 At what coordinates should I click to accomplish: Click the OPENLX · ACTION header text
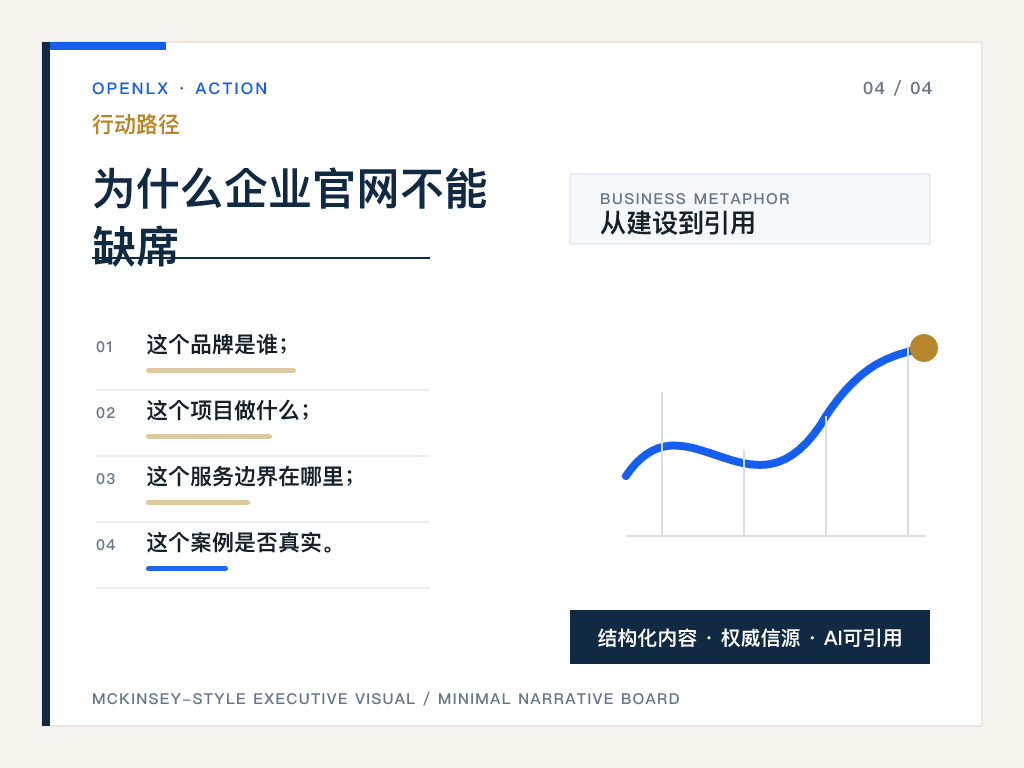click(x=180, y=88)
